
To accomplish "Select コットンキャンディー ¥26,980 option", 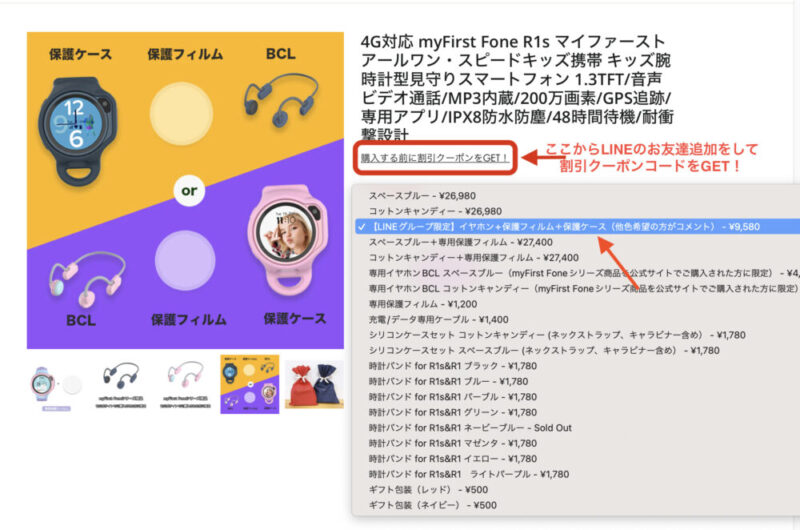I will [577, 211].
